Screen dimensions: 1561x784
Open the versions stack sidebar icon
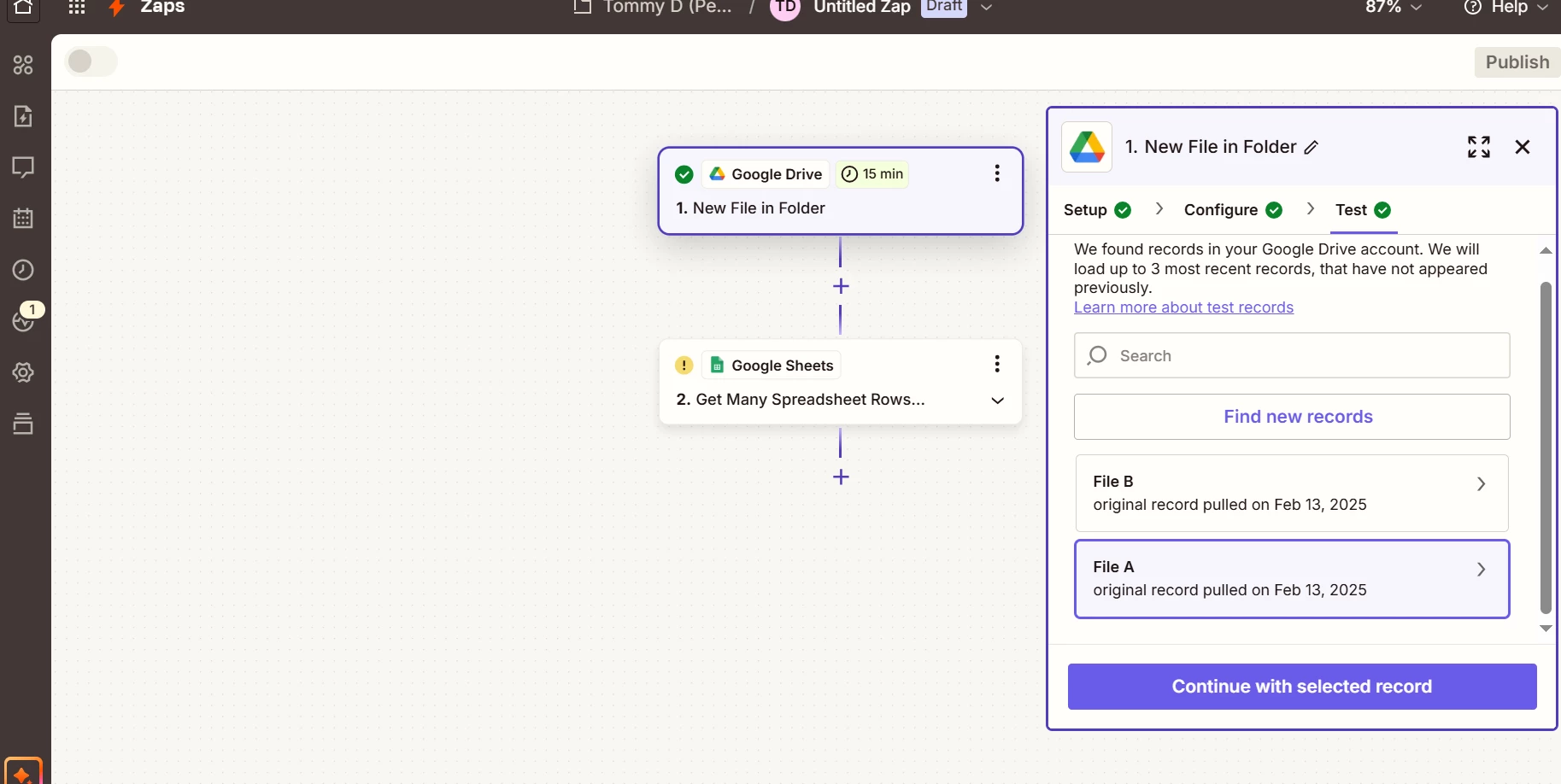[23, 424]
